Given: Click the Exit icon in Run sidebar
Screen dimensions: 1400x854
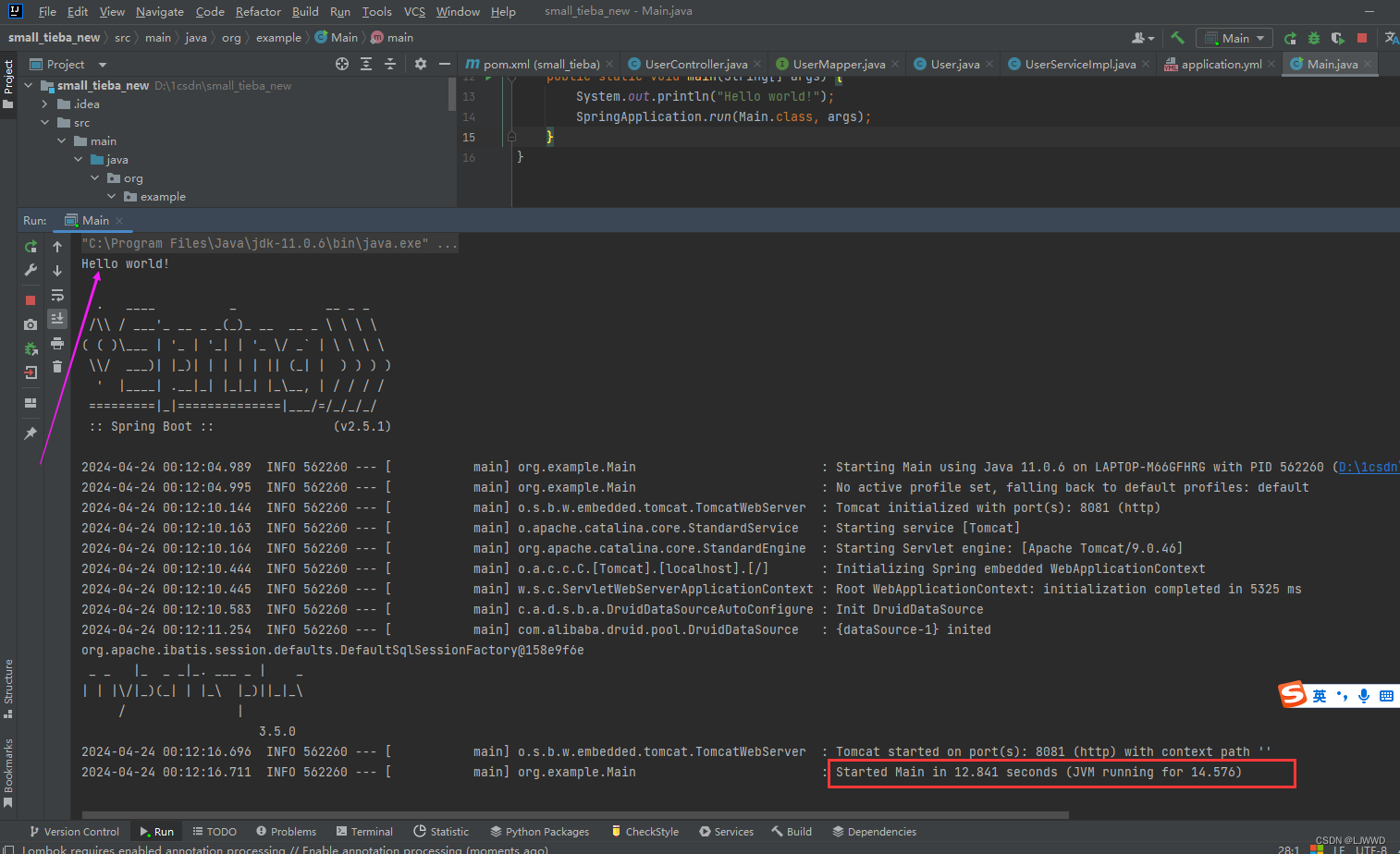Looking at the screenshot, I should point(31,372).
